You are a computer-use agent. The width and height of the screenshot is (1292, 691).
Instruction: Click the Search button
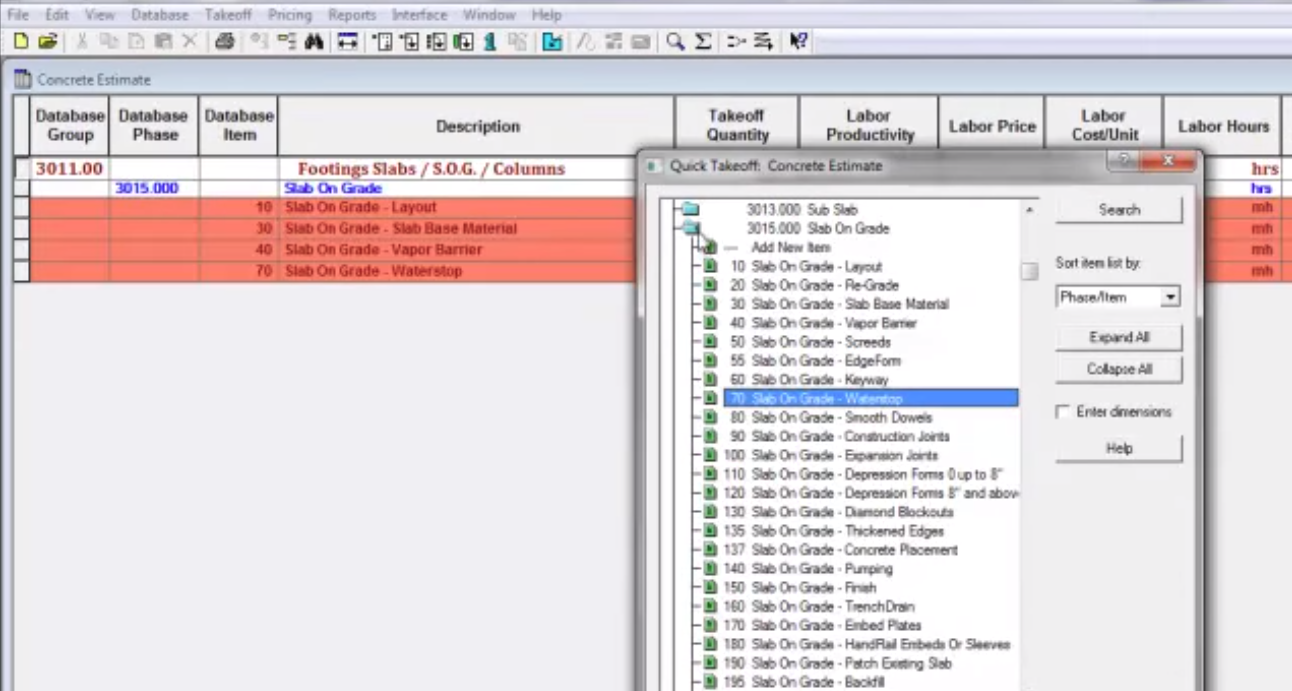(x=1119, y=210)
